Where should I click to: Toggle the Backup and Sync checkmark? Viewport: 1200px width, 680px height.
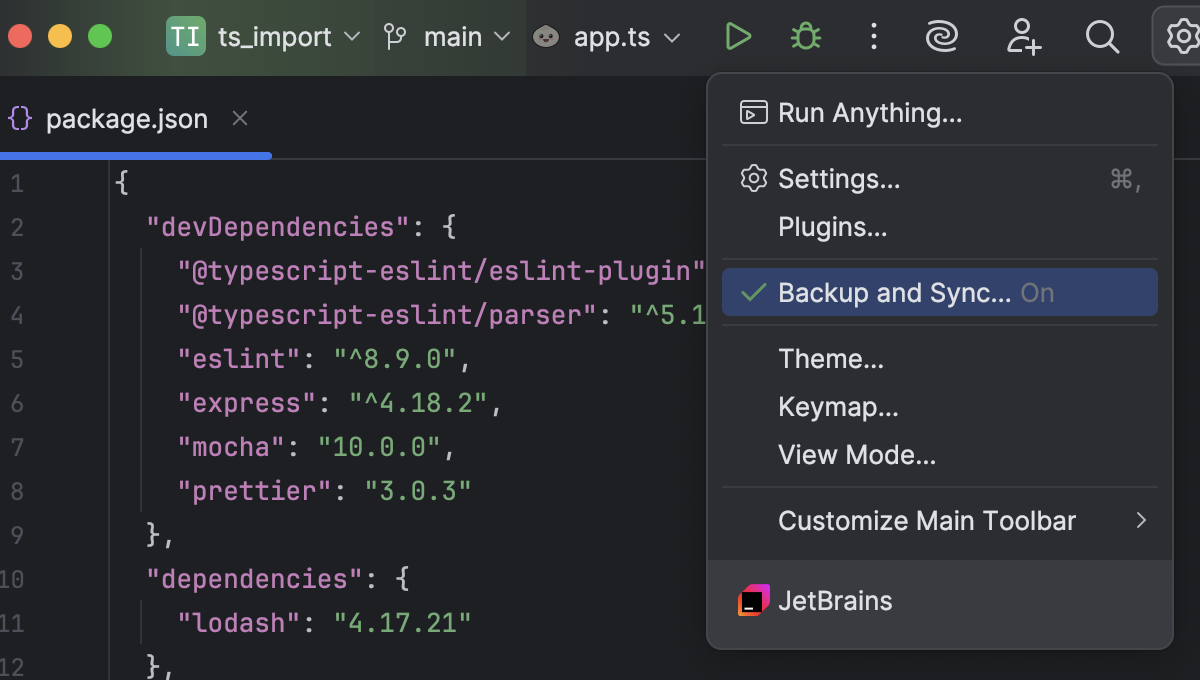(x=754, y=293)
